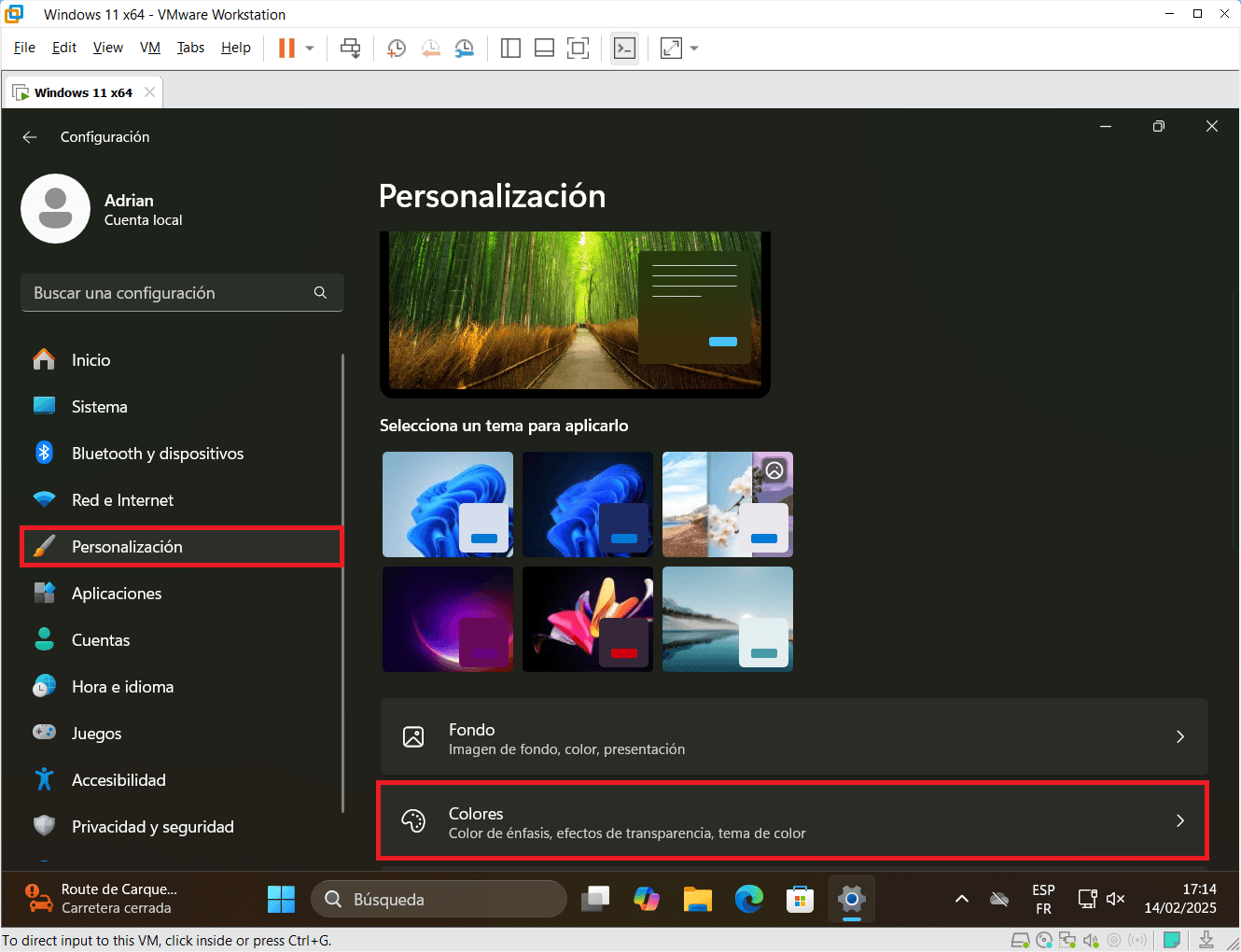Image resolution: width=1241 pixels, height=952 pixels.
Task: Click the taskbar Búsqueda search box
Action: pos(439,900)
